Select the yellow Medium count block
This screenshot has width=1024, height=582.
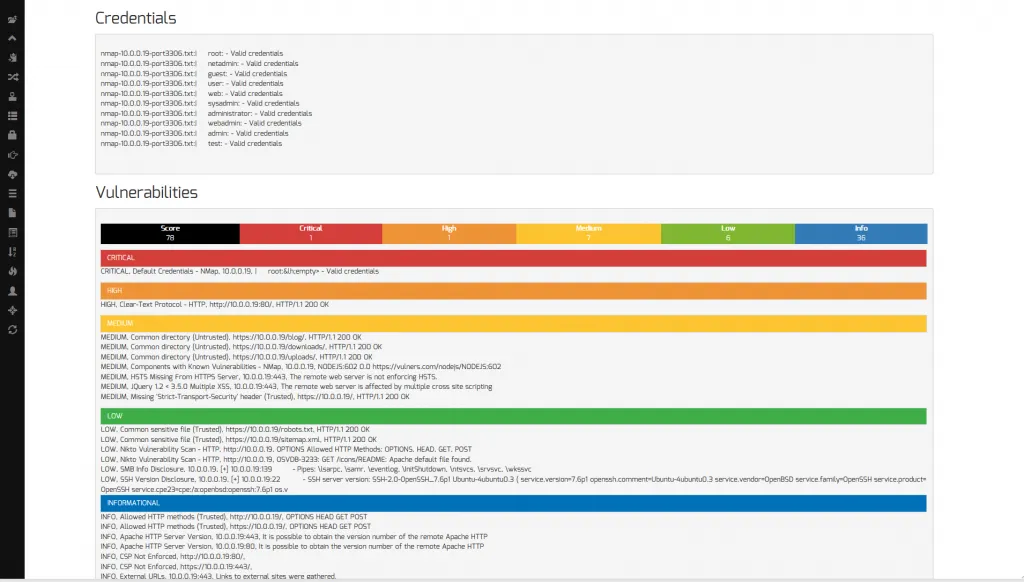tap(588, 233)
